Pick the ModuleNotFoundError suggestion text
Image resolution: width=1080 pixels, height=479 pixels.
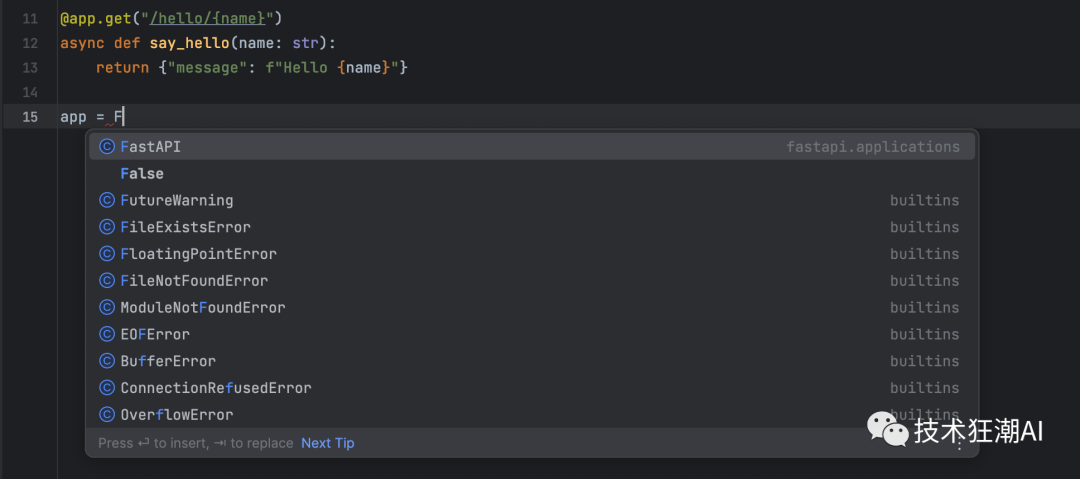[x=203, y=307]
